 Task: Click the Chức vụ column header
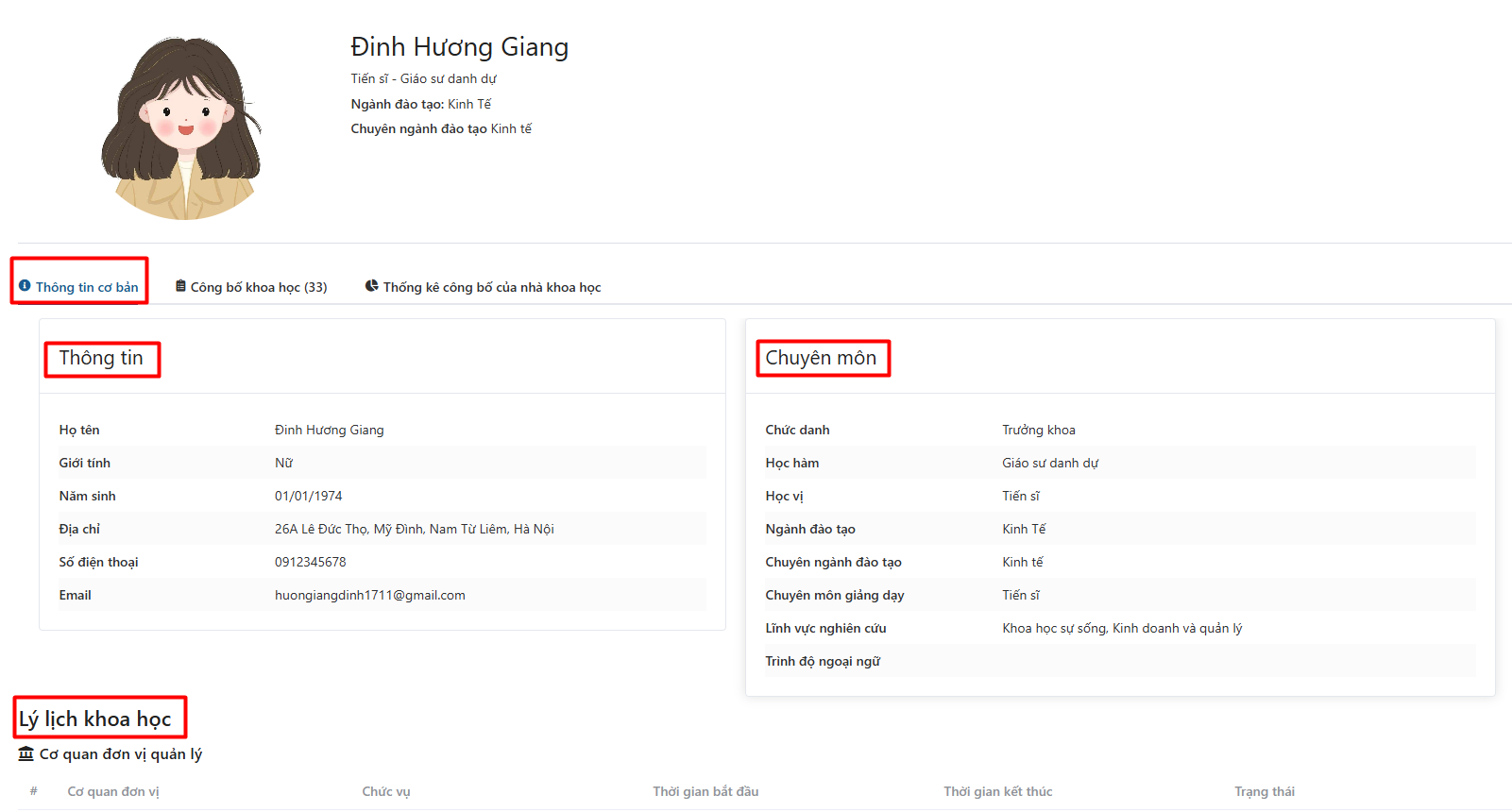click(x=385, y=791)
